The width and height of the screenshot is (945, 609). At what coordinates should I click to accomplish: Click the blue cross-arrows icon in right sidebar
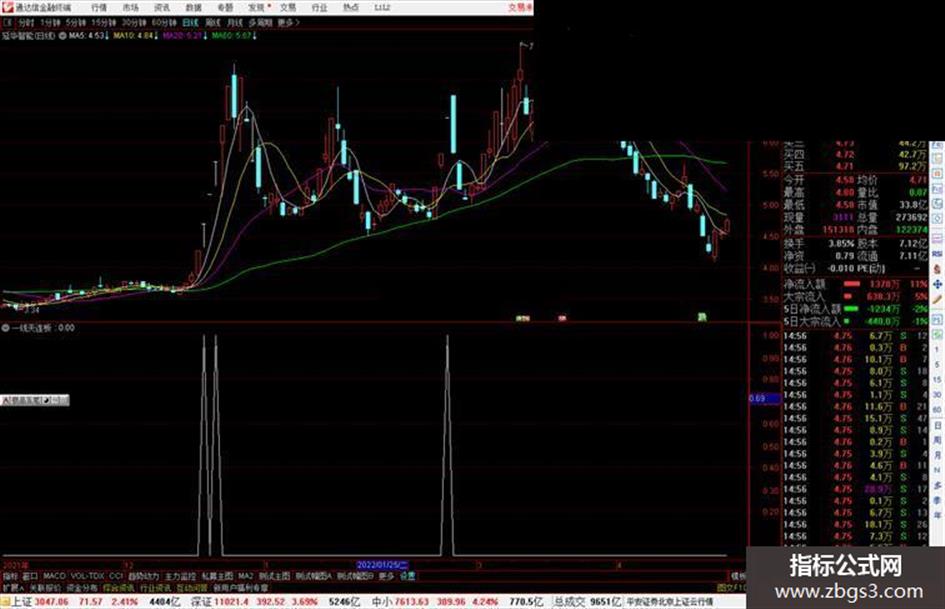[937, 284]
